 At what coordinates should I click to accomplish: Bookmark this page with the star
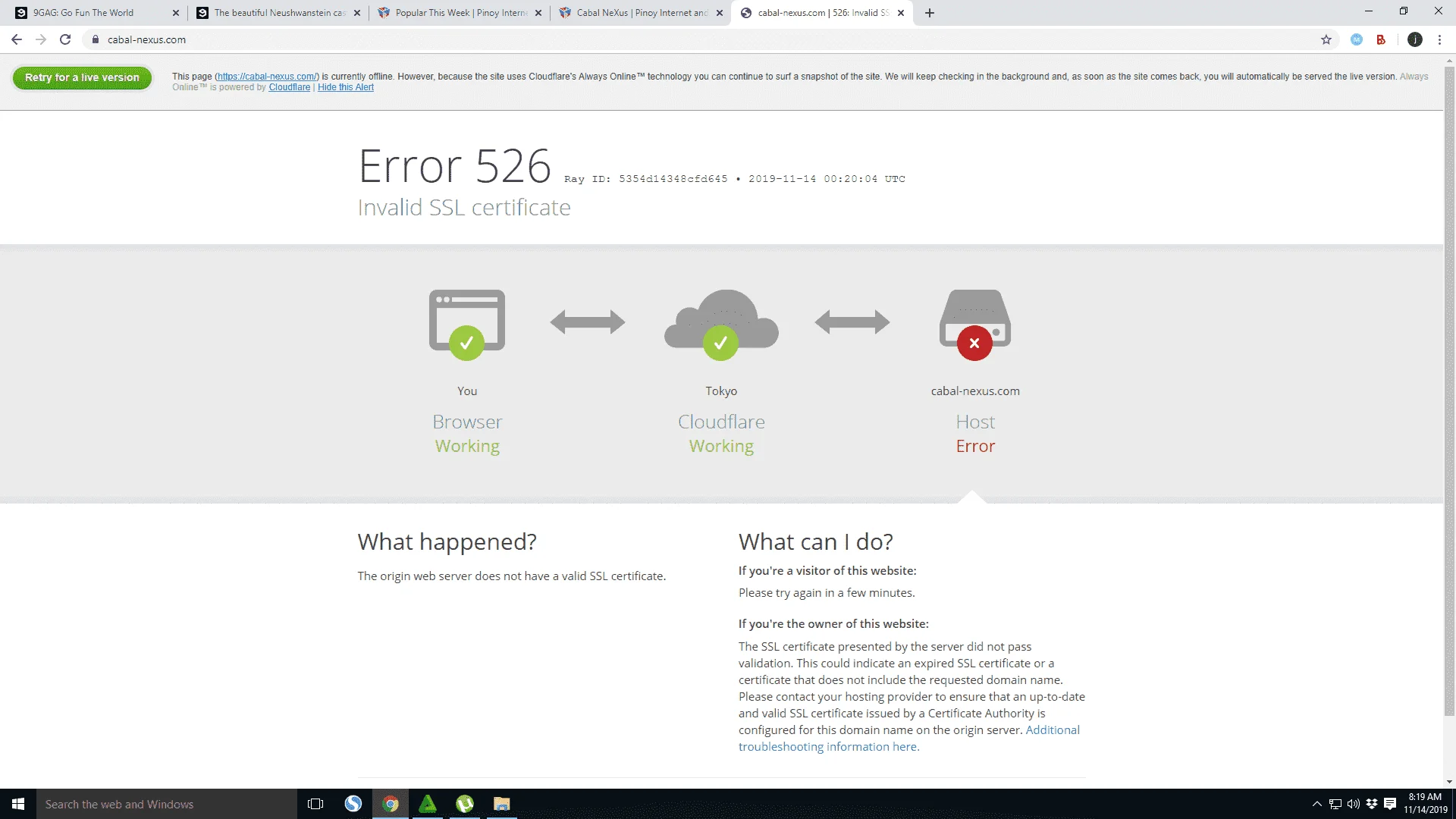pos(1326,39)
